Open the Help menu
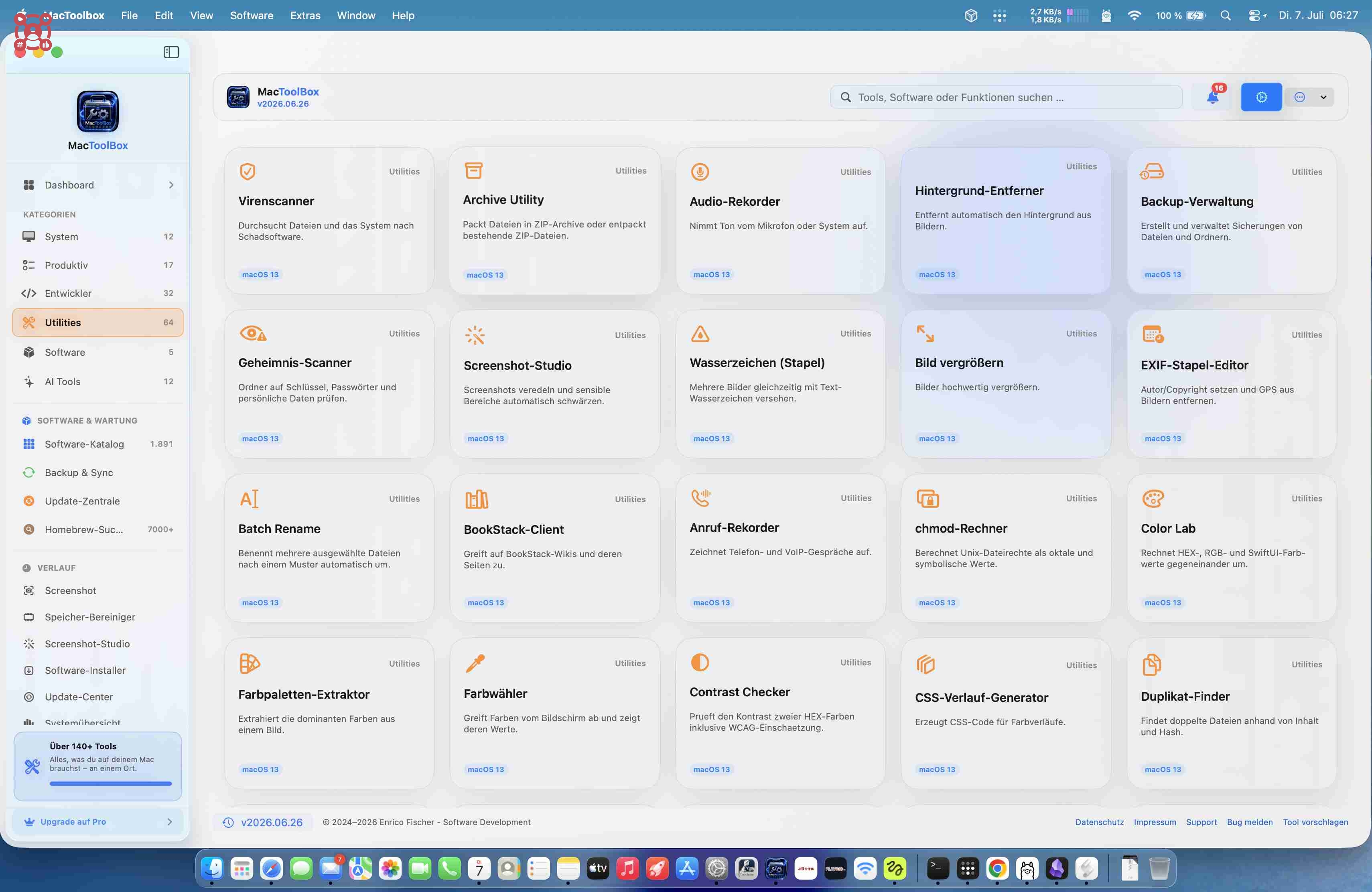This screenshot has height=892, width=1372. tap(403, 16)
